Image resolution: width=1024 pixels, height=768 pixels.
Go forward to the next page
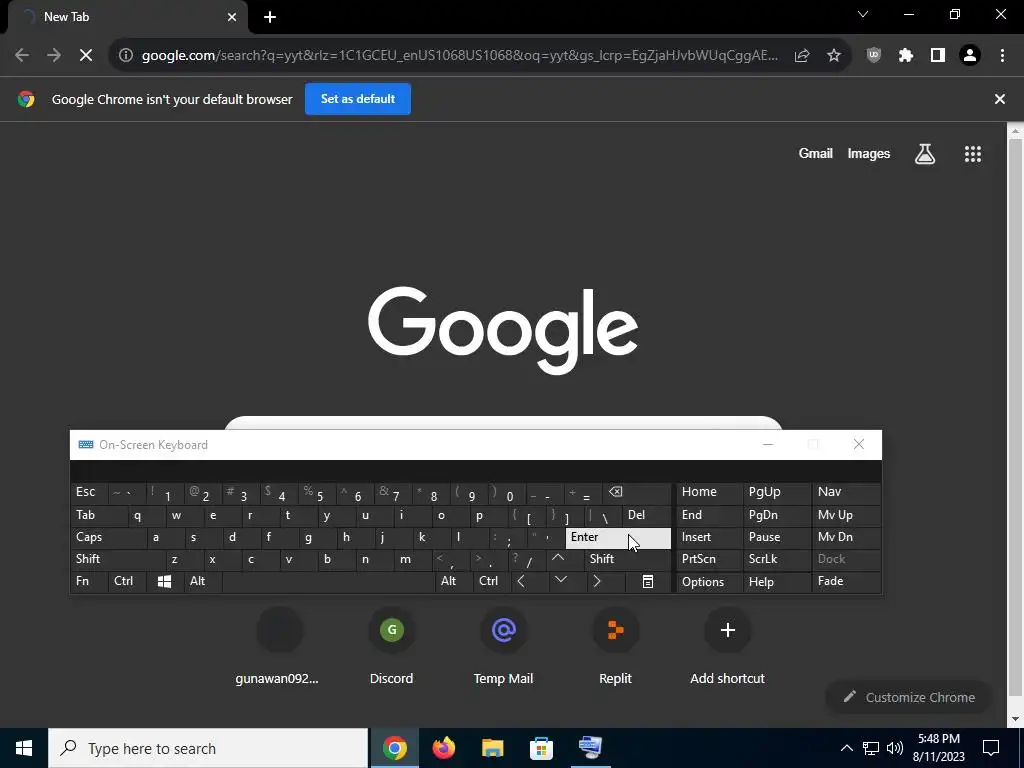pyautogui.click(x=54, y=56)
